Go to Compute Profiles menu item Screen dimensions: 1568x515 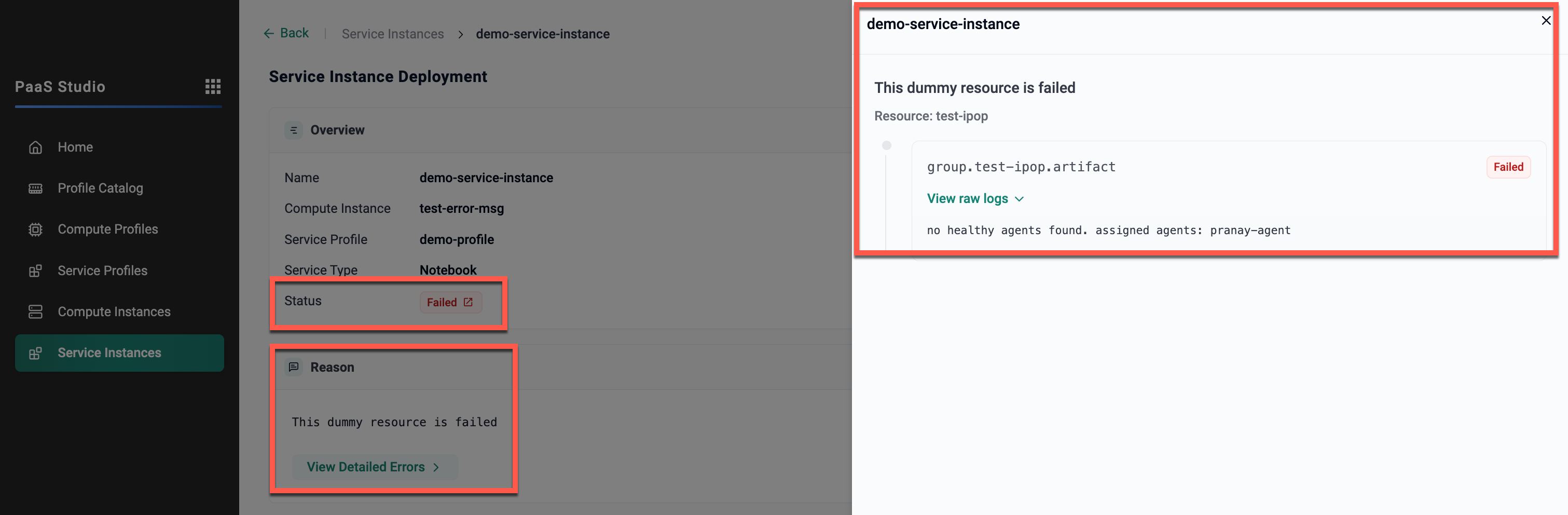point(108,229)
